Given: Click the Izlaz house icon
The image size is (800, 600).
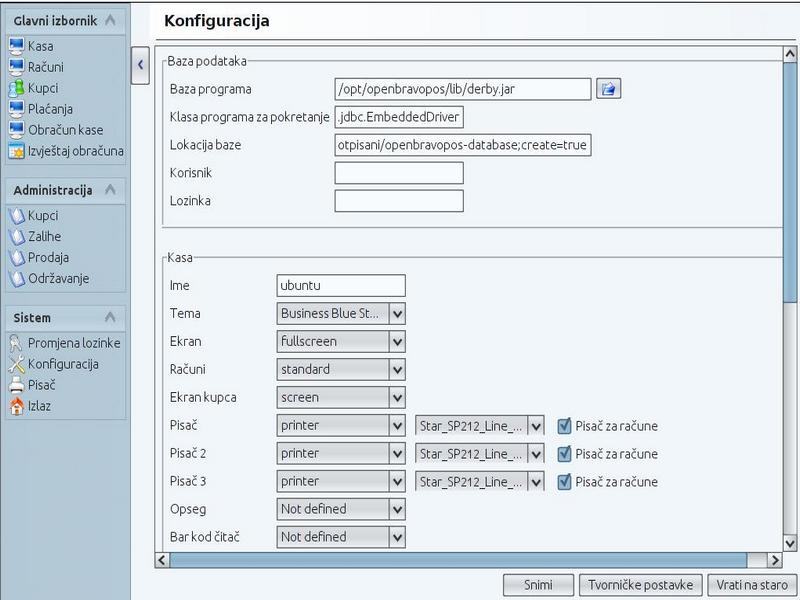Looking at the screenshot, I should coord(16,406).
